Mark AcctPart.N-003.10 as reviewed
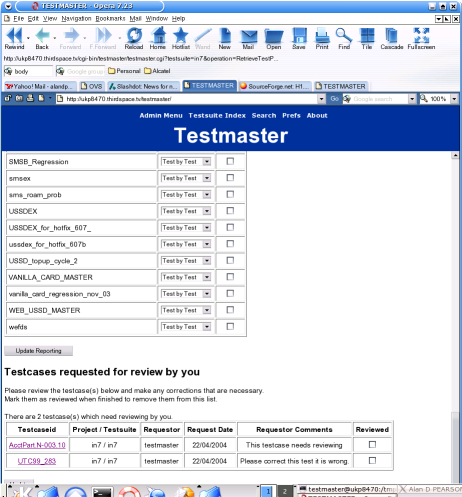The width and height of the screenshot is (462, 497). coord(372,444)
